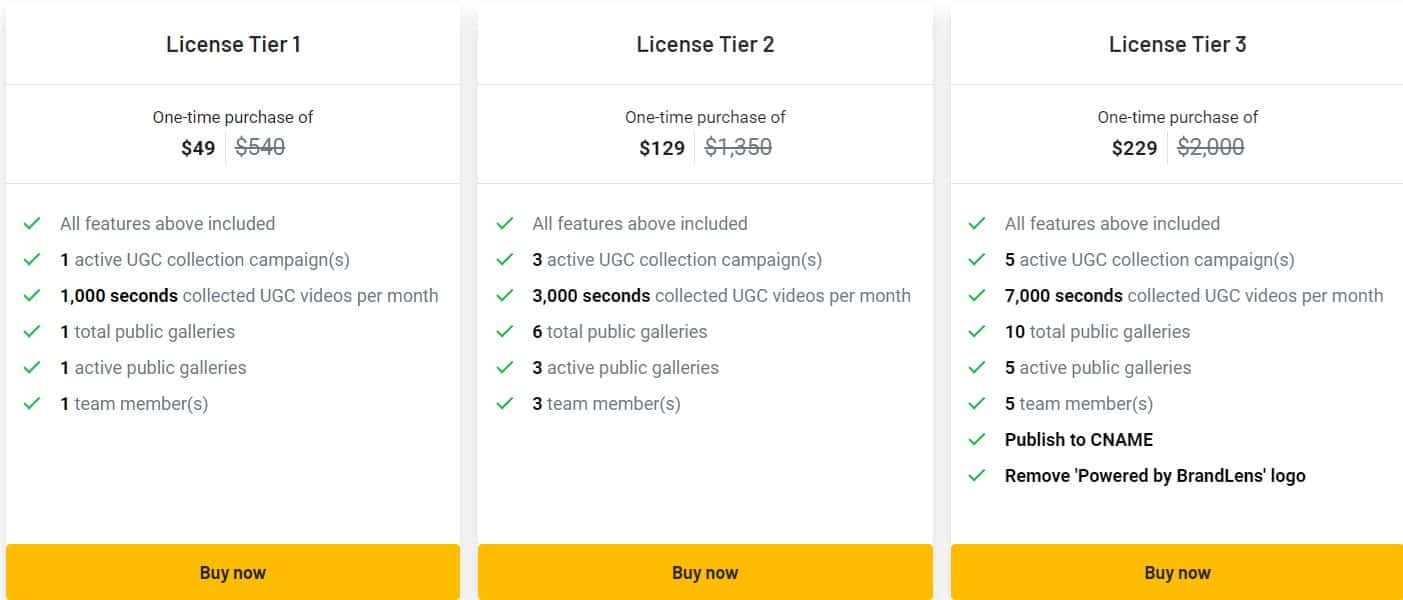Click 'Buy now' under License Tier 2
Viewport: 1403px width, 600px height.
click(705, 572)
